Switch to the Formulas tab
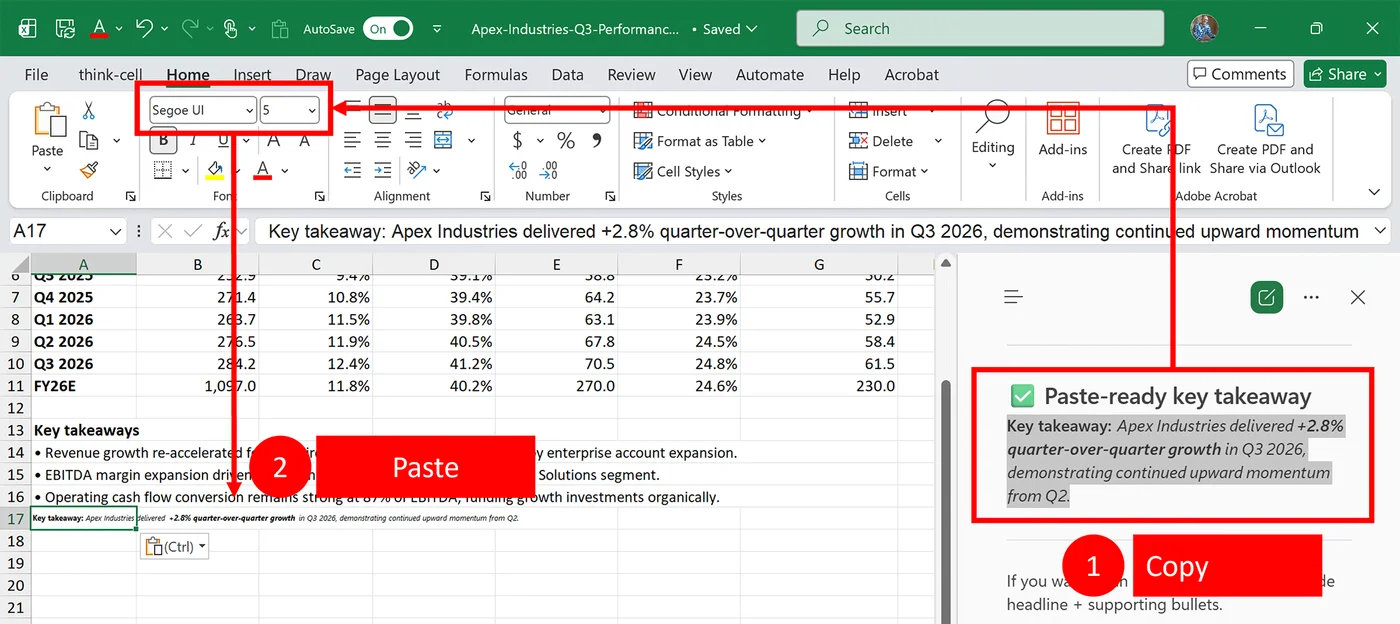Image resolution: width=1400 pixels, height=624 pixels. (496, 74)
